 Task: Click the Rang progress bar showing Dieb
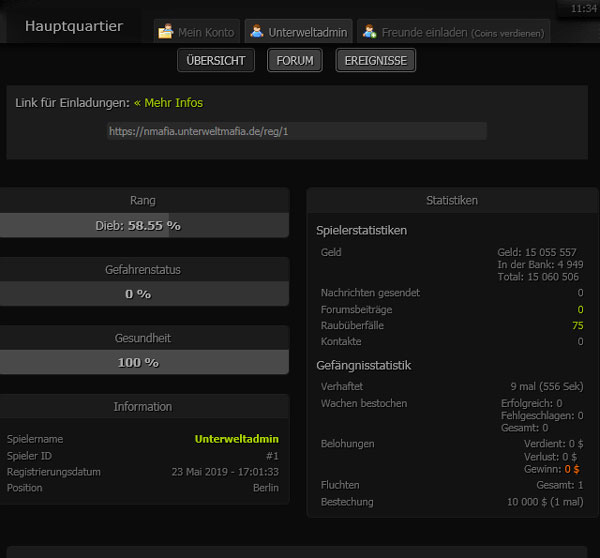click(144, 226)
